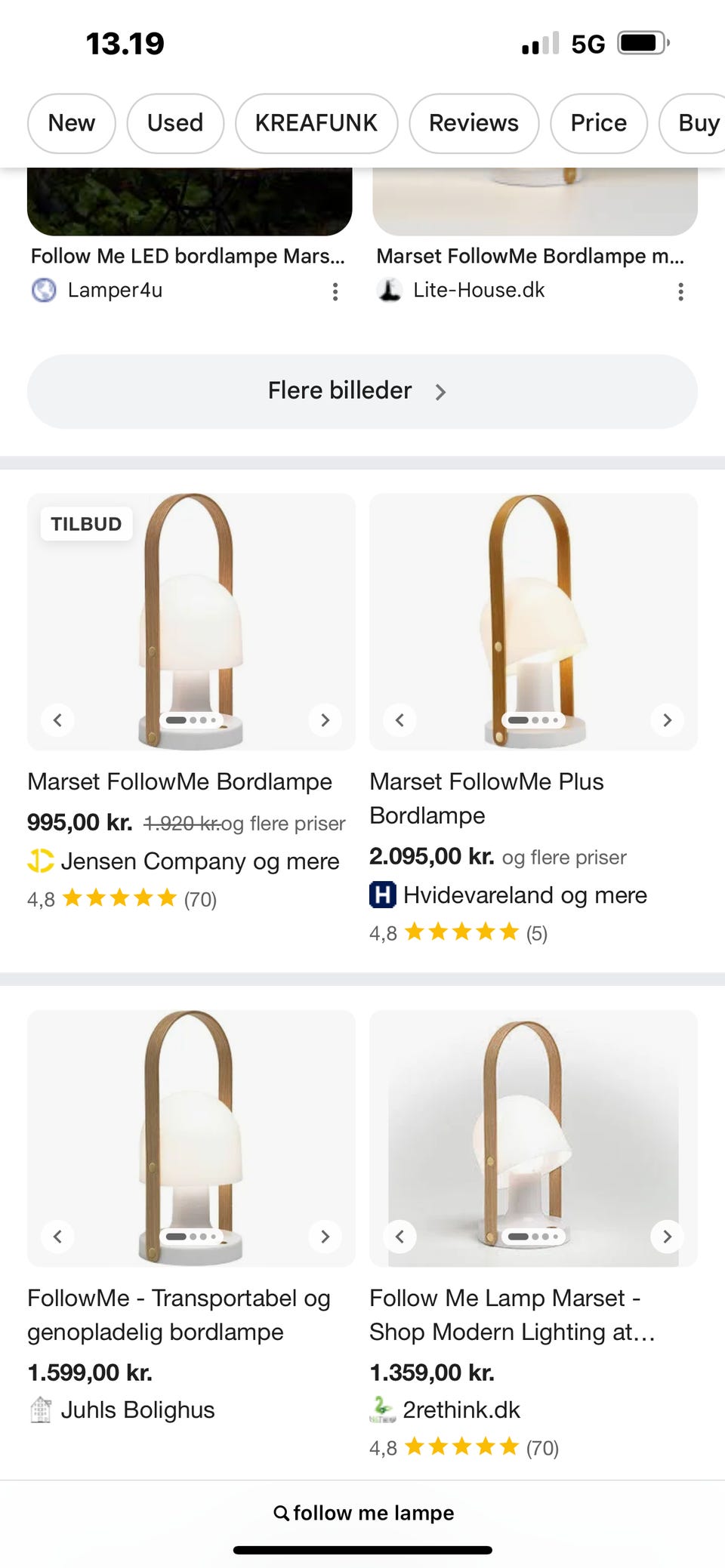Open the Juhls Bolighus FollowMe listing

coord(178,1314)
